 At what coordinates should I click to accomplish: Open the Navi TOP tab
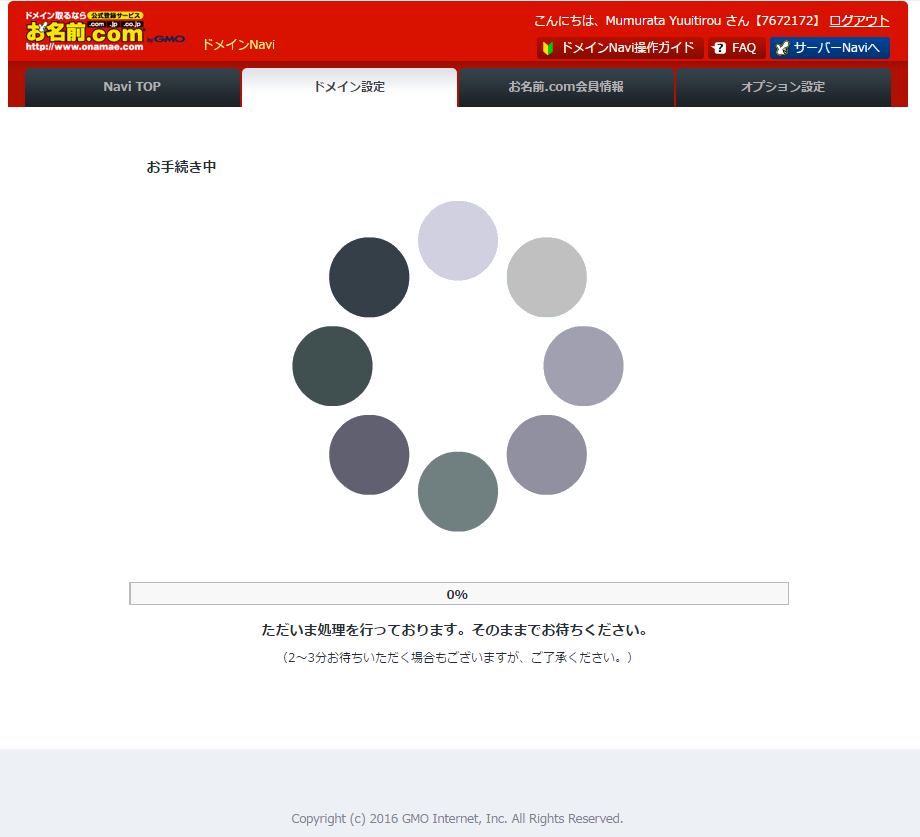click(132, 87)
